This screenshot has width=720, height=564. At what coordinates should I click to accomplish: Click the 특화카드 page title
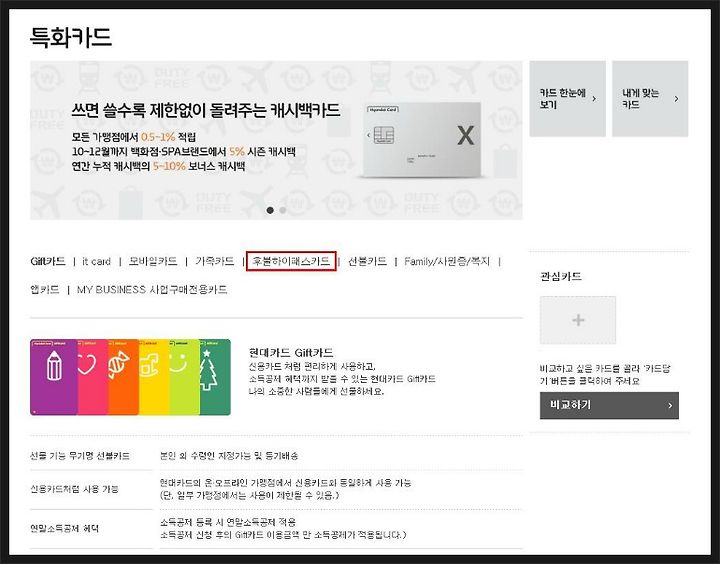pos(71,37)
